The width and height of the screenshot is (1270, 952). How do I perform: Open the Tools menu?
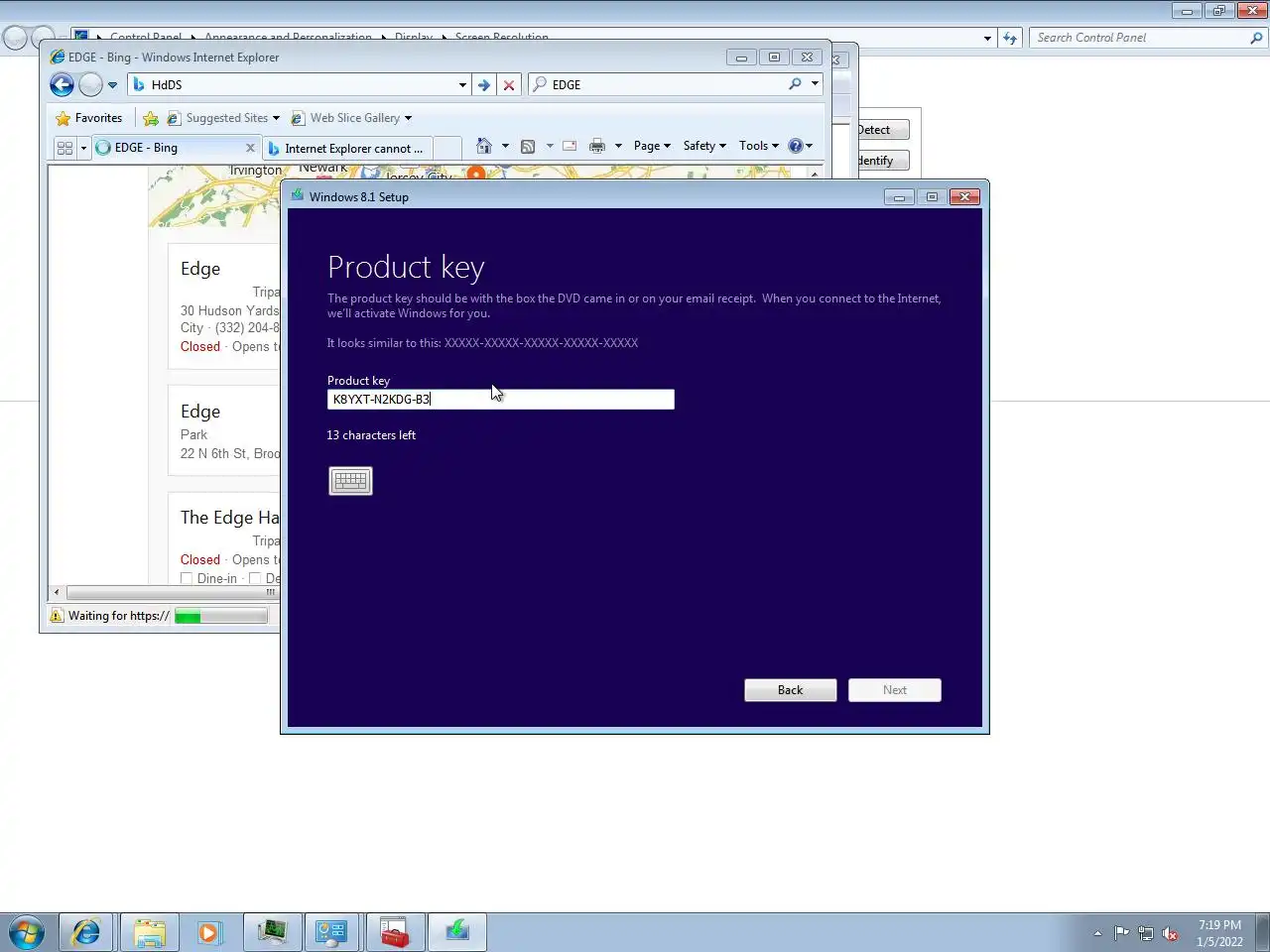coord(759,146)
